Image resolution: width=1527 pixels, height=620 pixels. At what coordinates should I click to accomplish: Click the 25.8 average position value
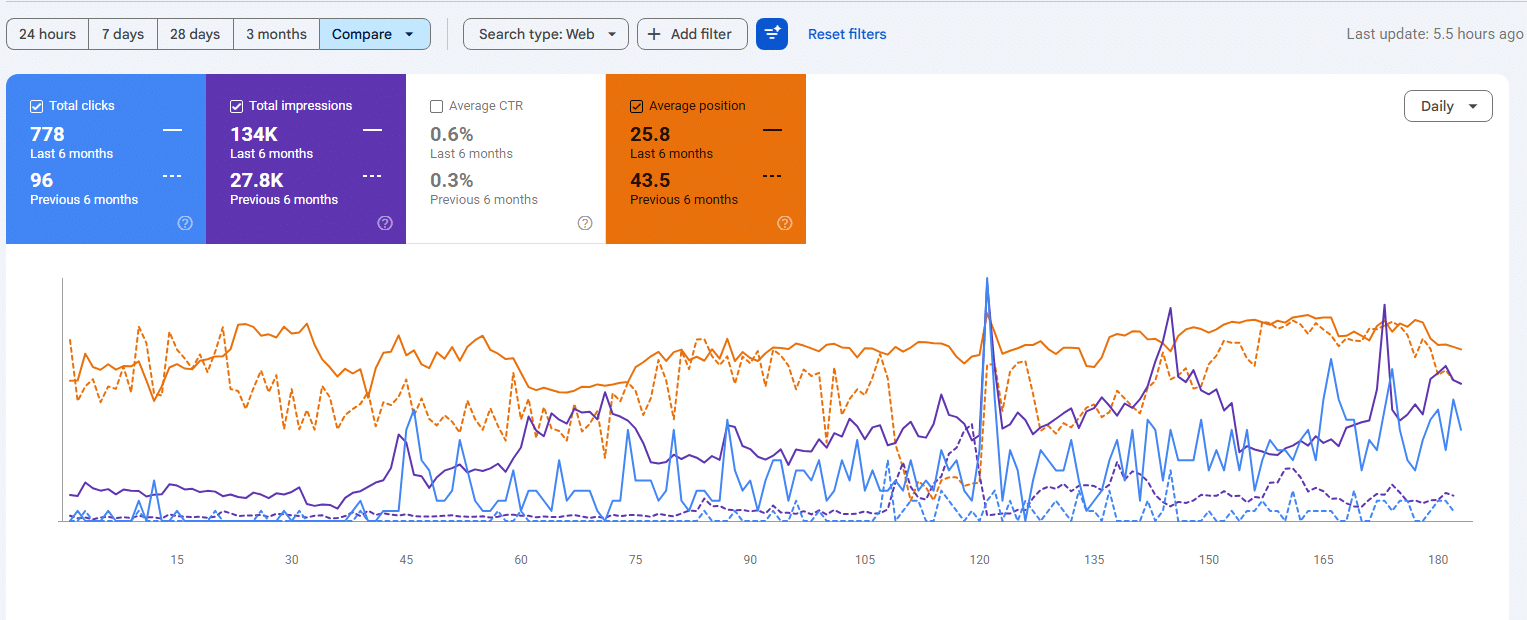[x=650, y=134]
